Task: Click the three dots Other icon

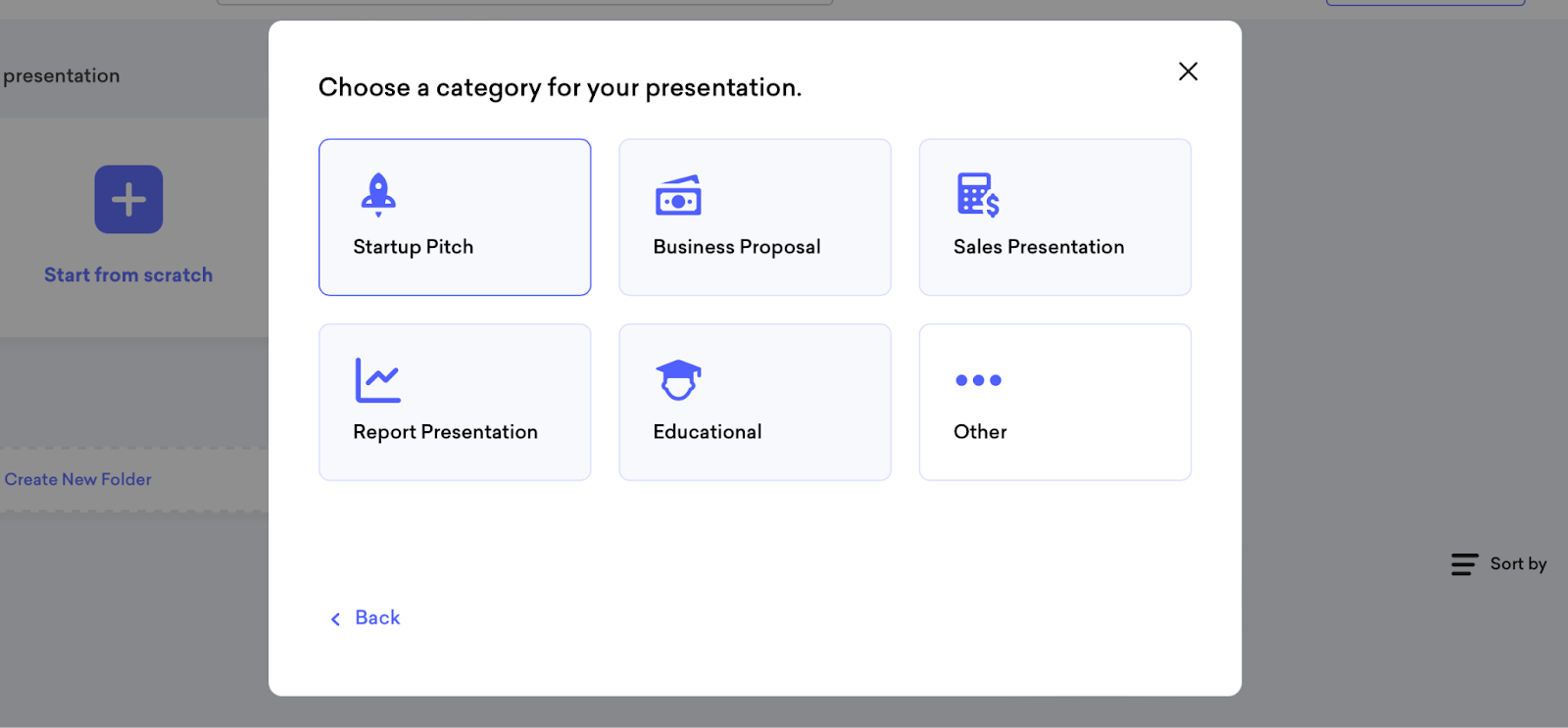Action: [978, 380]
